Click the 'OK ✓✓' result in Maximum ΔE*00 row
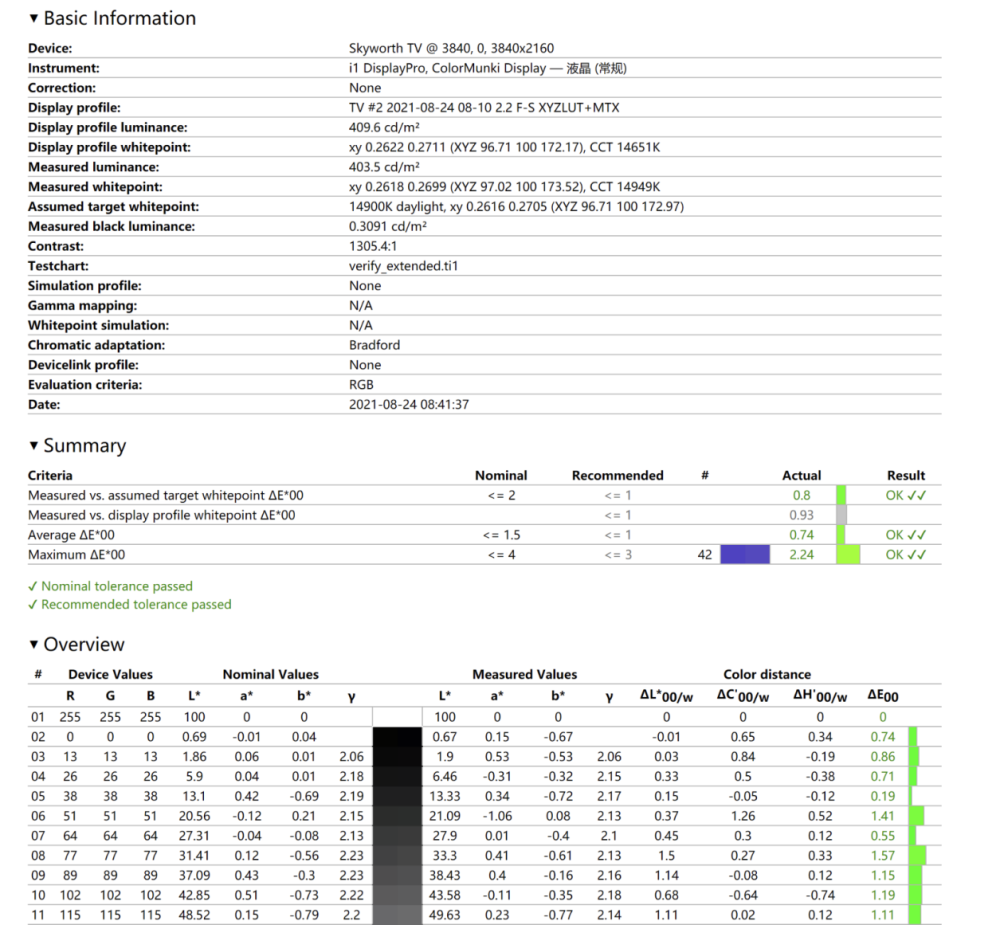Image resolution: width=1000 pixels, height=925 pixels. (x=906, y=554)
